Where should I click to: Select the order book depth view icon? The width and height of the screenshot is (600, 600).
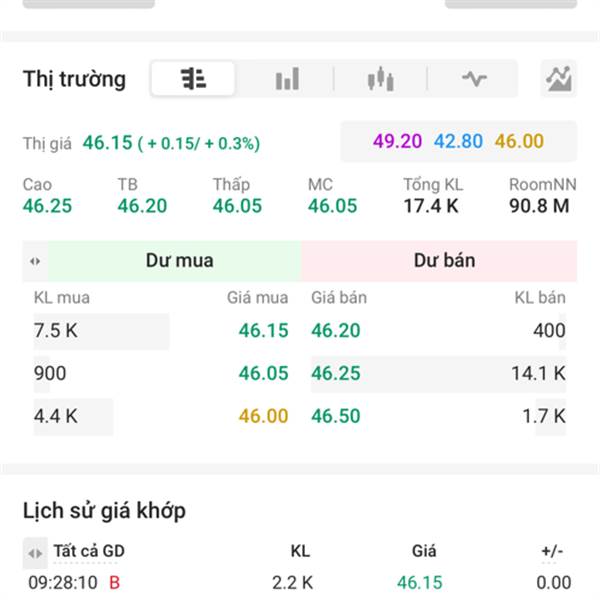tap(193, 78)
